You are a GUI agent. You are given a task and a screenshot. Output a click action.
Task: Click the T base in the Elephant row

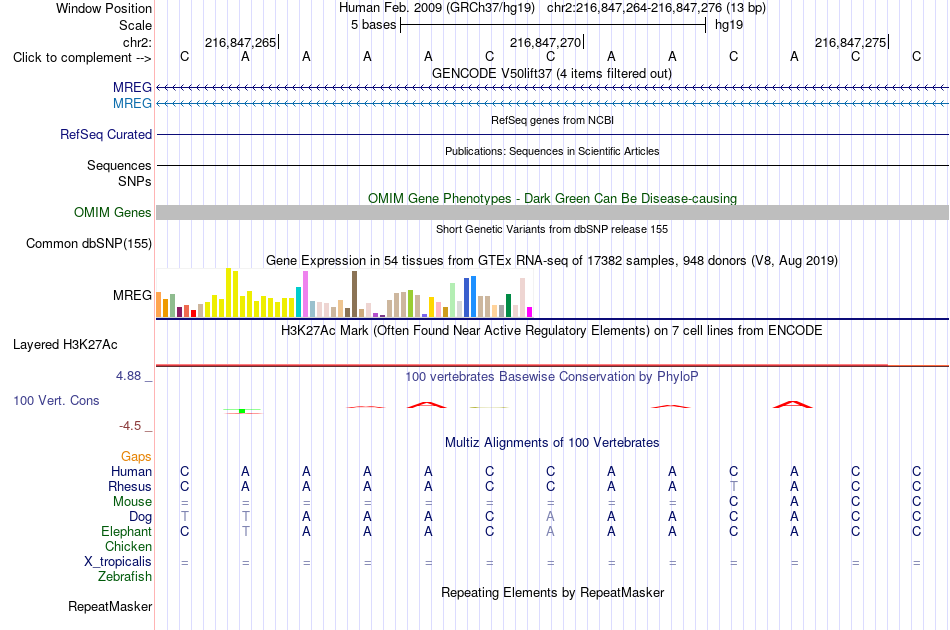click(x=245, y=531)
